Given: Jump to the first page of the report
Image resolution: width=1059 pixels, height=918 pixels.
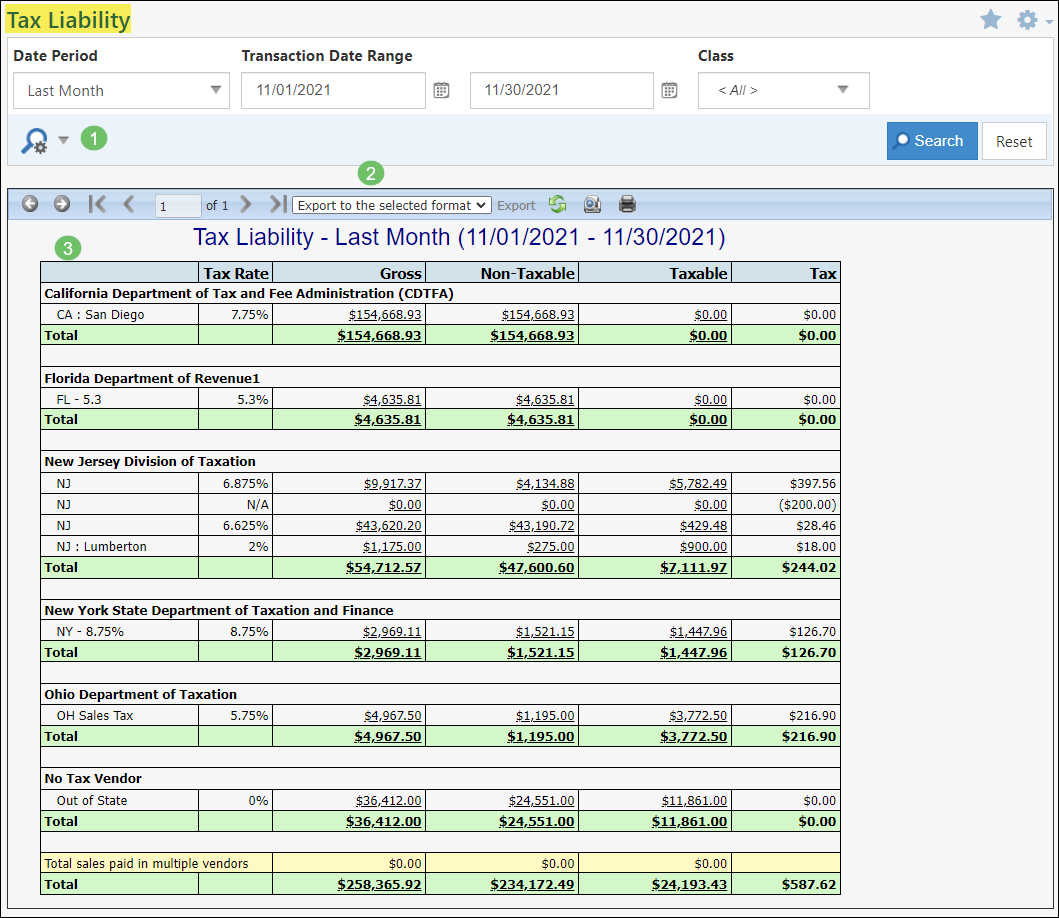Looking at the screenshot, I should click(x=97, y=204).
